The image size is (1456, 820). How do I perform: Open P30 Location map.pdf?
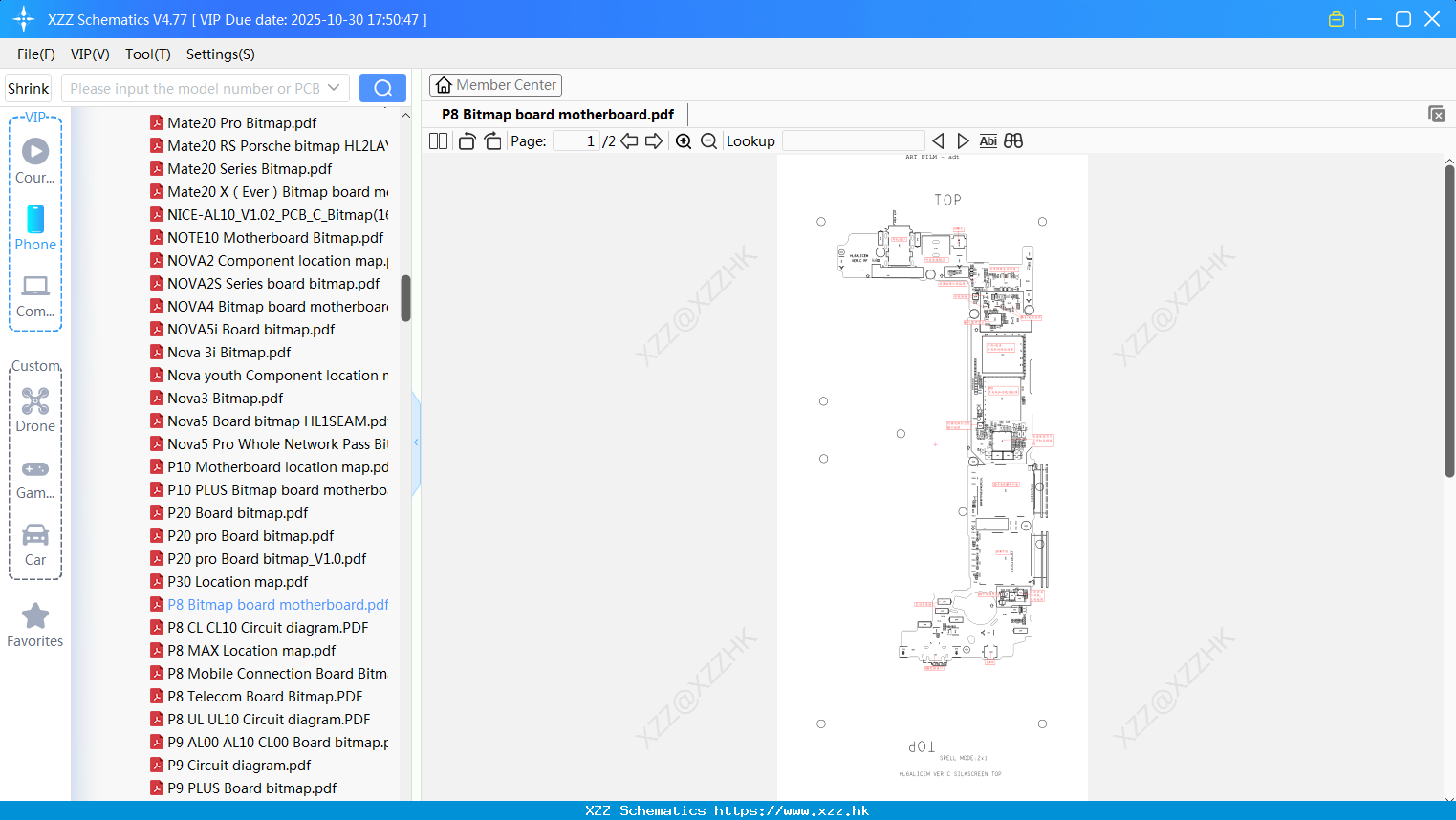(237, 581)
